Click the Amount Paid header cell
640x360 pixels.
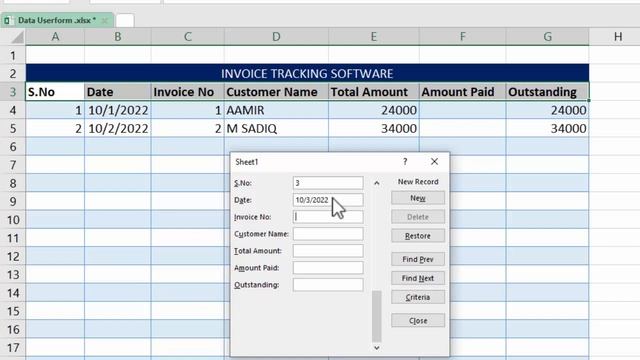(462, 92)
